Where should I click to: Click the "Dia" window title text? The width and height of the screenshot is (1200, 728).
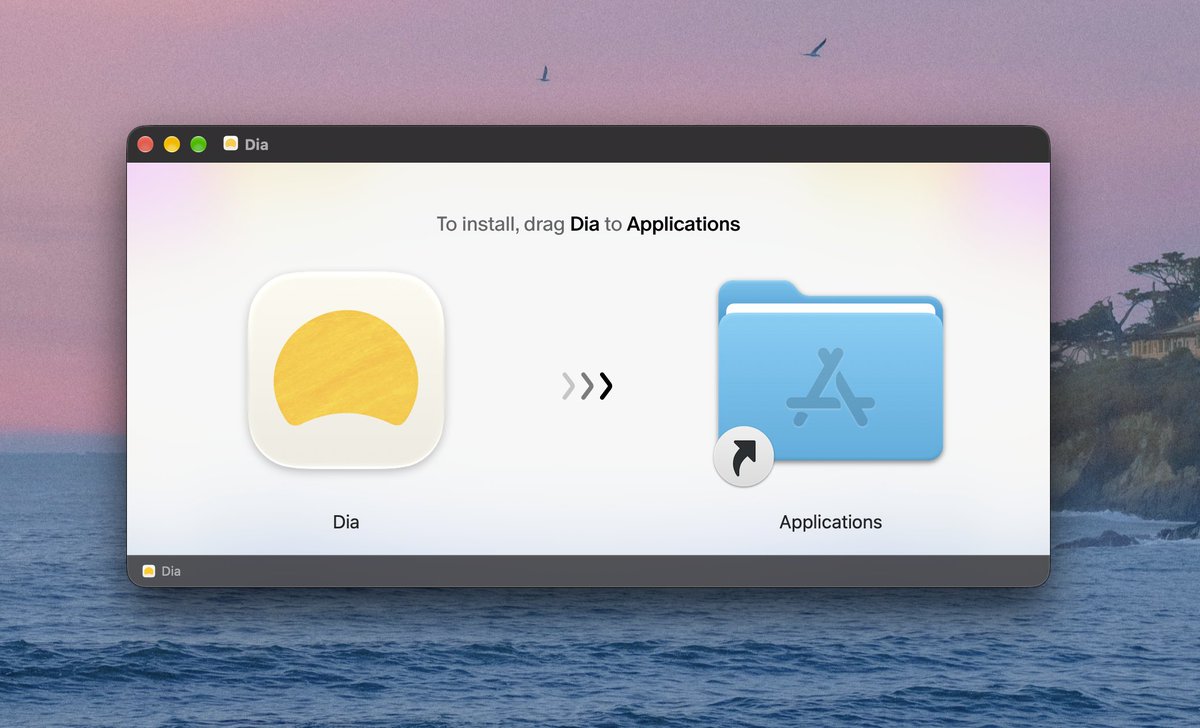(256, 144)
